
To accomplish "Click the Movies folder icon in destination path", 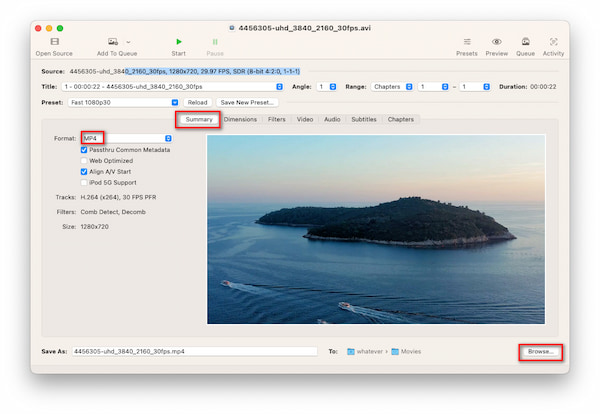I will pos(395,351).
